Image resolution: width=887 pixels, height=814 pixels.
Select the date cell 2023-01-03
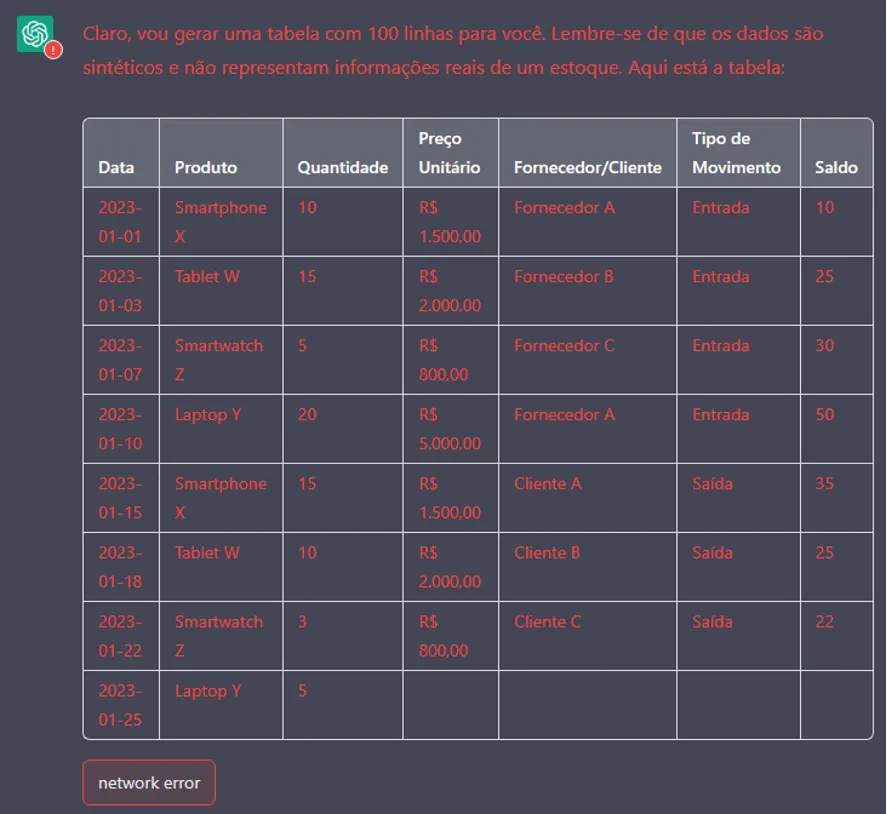tap(120, 291)
